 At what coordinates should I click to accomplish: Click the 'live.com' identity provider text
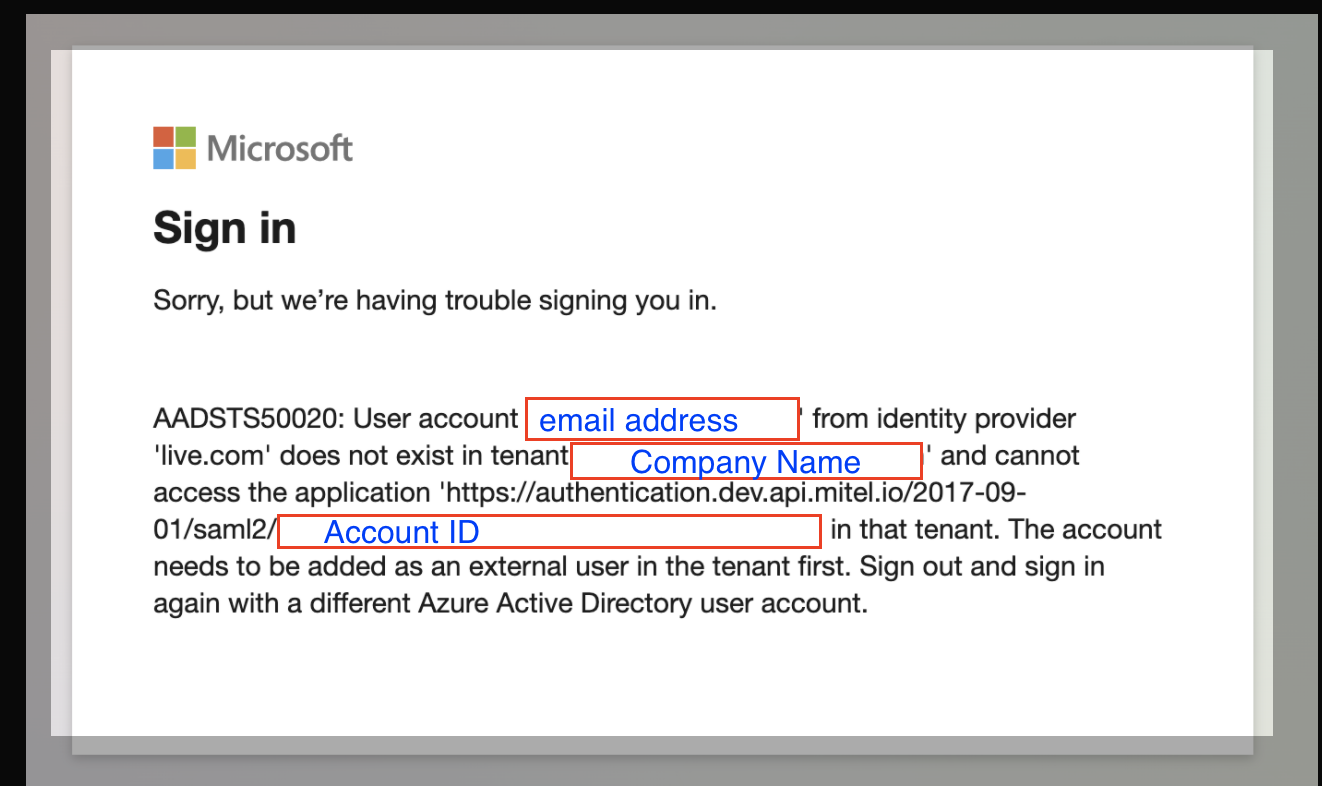click(x=212, y=457)
